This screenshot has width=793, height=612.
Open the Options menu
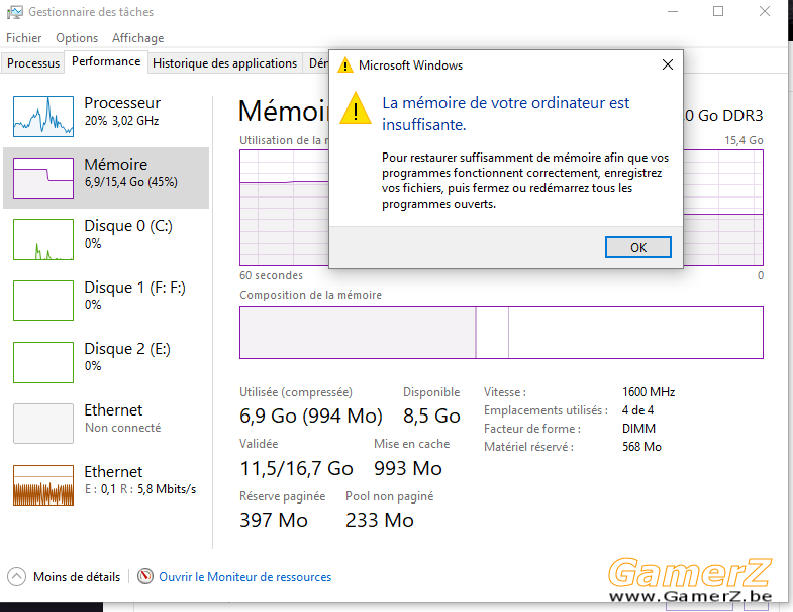[77, 38]
